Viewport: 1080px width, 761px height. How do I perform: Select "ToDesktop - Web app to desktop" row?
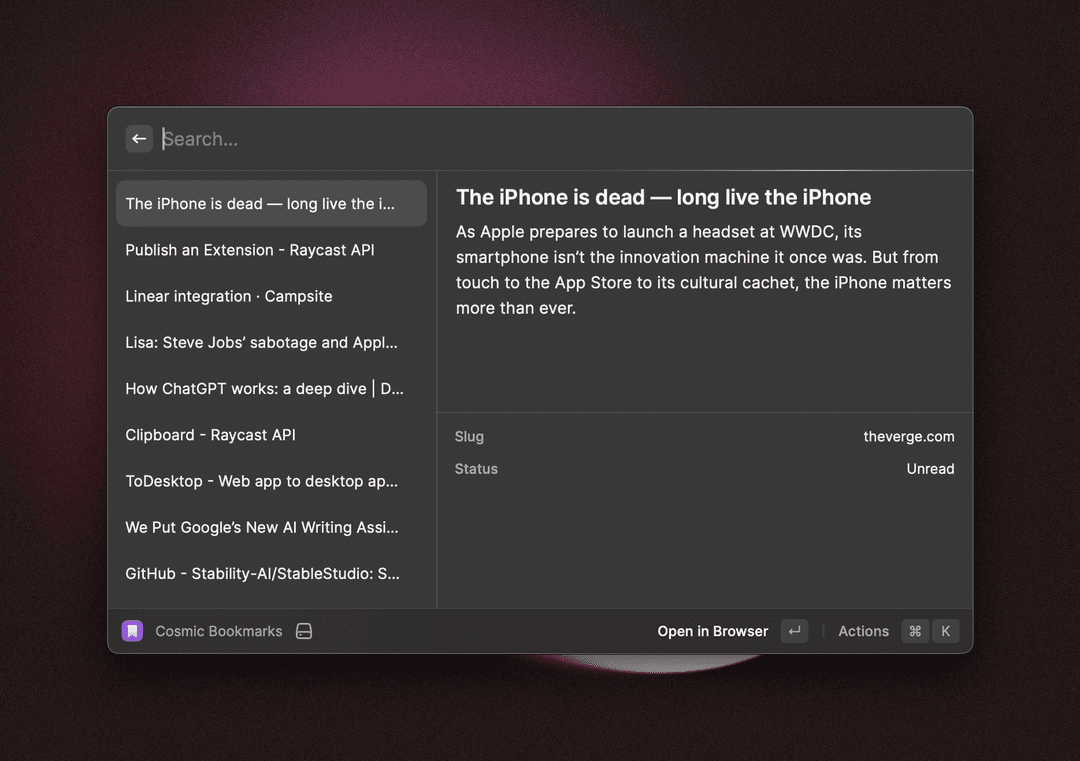pyautogui.click(x=271, y=481)
